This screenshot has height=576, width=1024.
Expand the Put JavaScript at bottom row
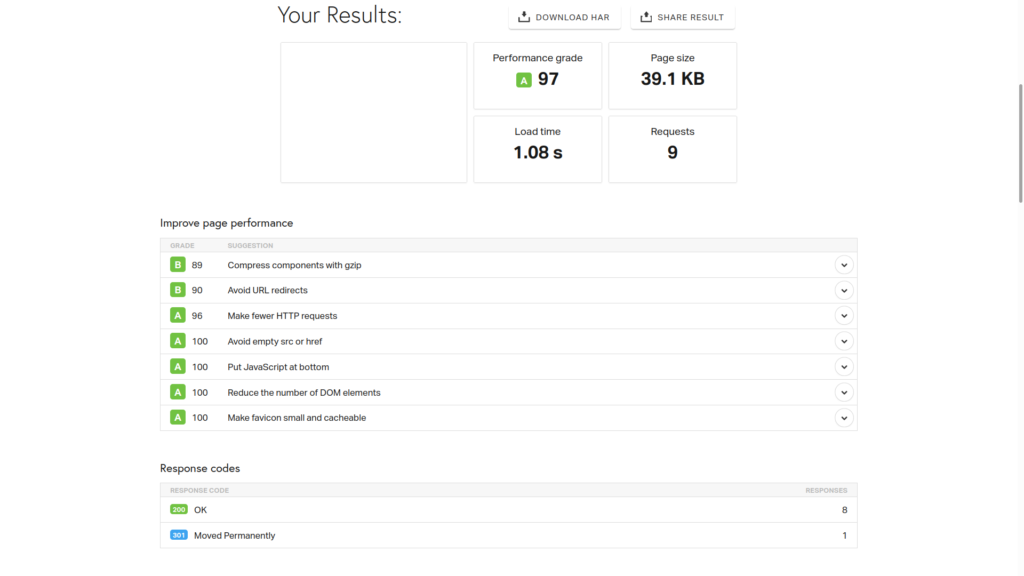[x=844, y=367]
